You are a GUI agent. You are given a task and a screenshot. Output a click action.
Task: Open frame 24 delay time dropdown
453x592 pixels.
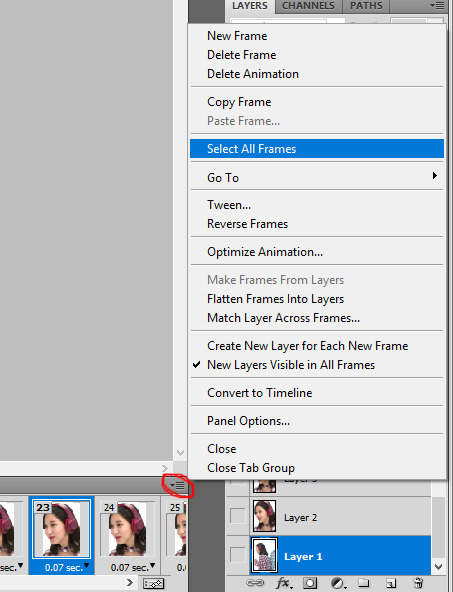point(153,565)
